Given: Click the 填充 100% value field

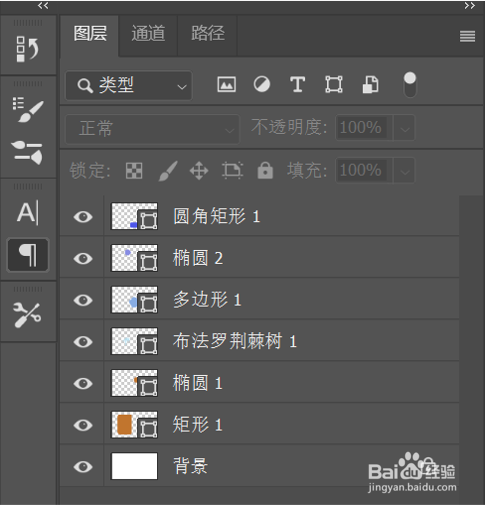Looking at the screenshot, I should click(x=365, y=171).
